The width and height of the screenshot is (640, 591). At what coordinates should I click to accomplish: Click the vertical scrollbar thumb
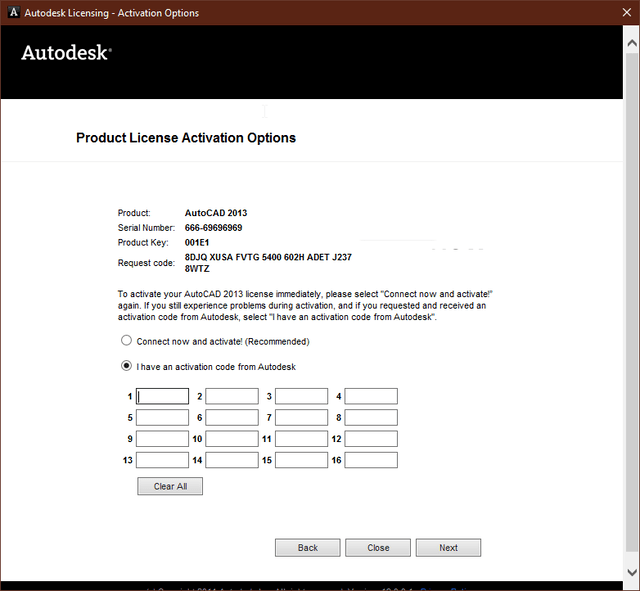pyautogui.click(x=632, y=302)
